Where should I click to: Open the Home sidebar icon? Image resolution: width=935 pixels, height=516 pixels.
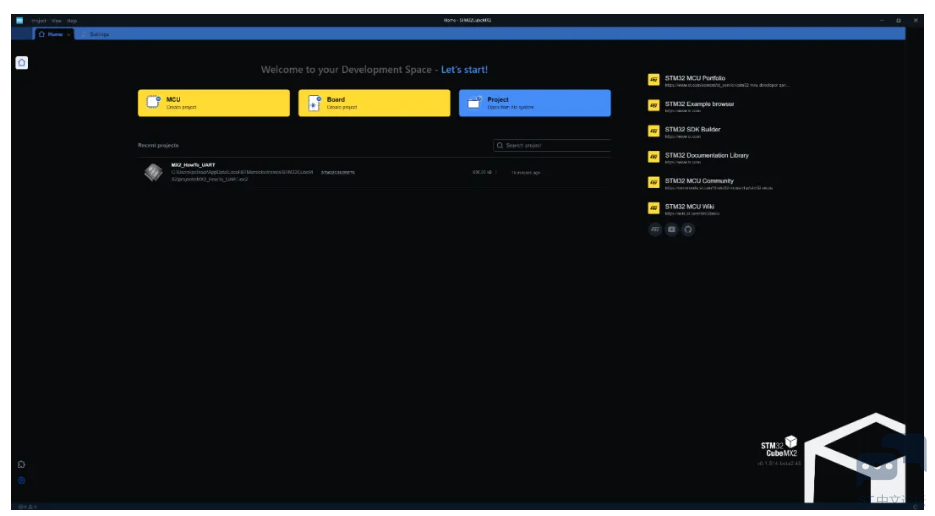(21, 63)
